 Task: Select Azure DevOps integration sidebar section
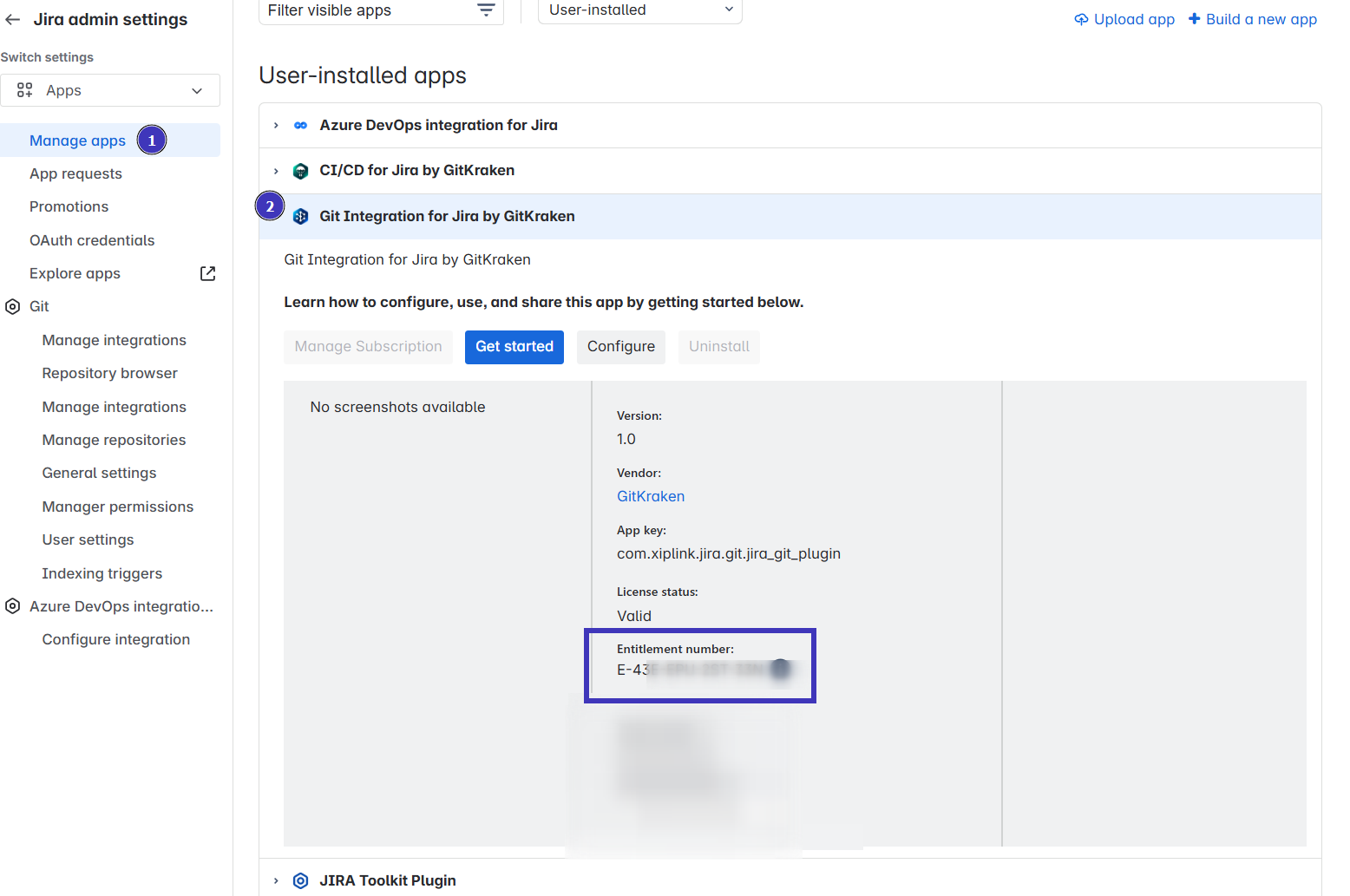121,606
